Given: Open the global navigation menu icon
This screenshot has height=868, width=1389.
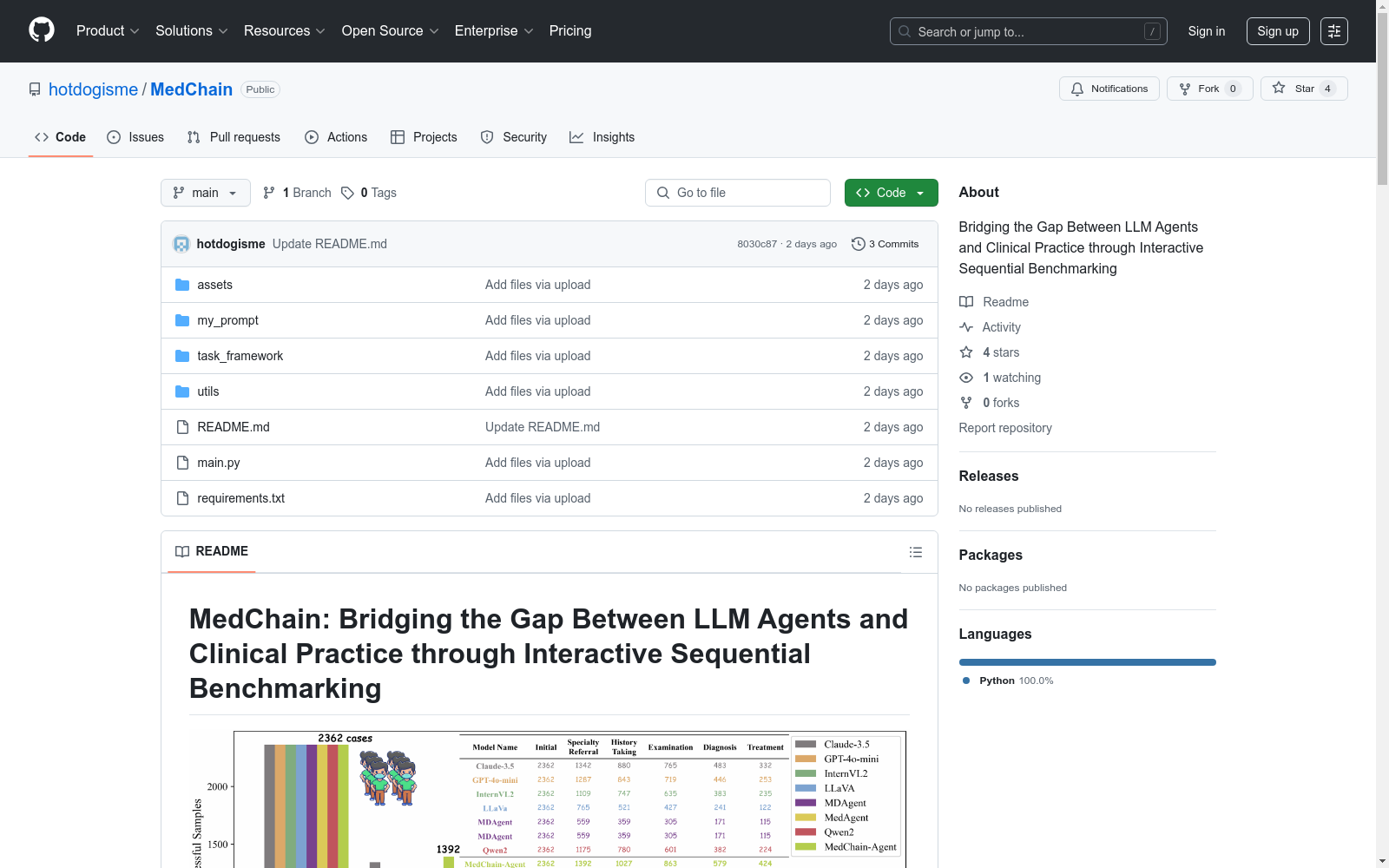Looking at the screenshot, I should 1334,31.
